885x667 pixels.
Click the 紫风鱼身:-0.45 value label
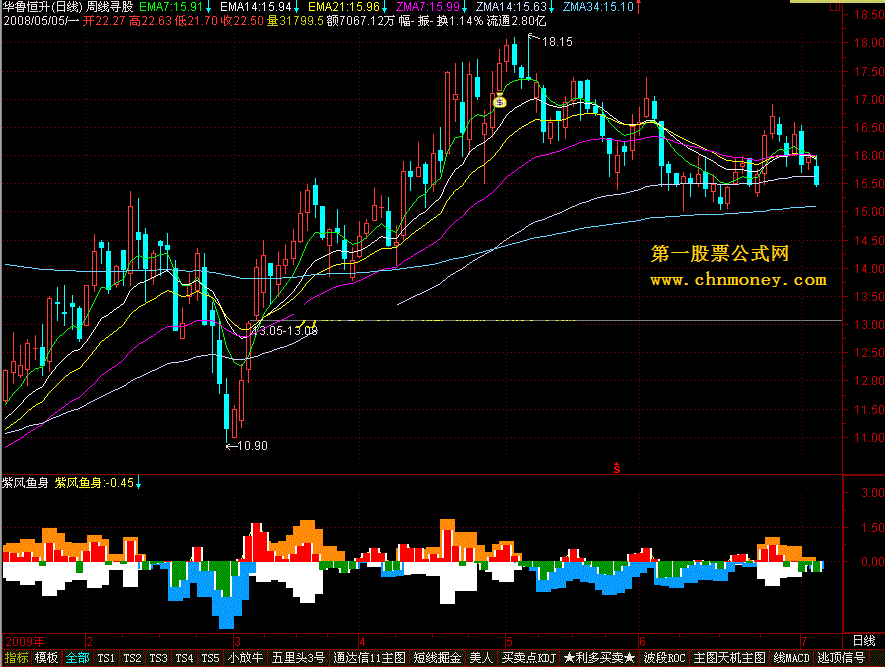point(94,482)
